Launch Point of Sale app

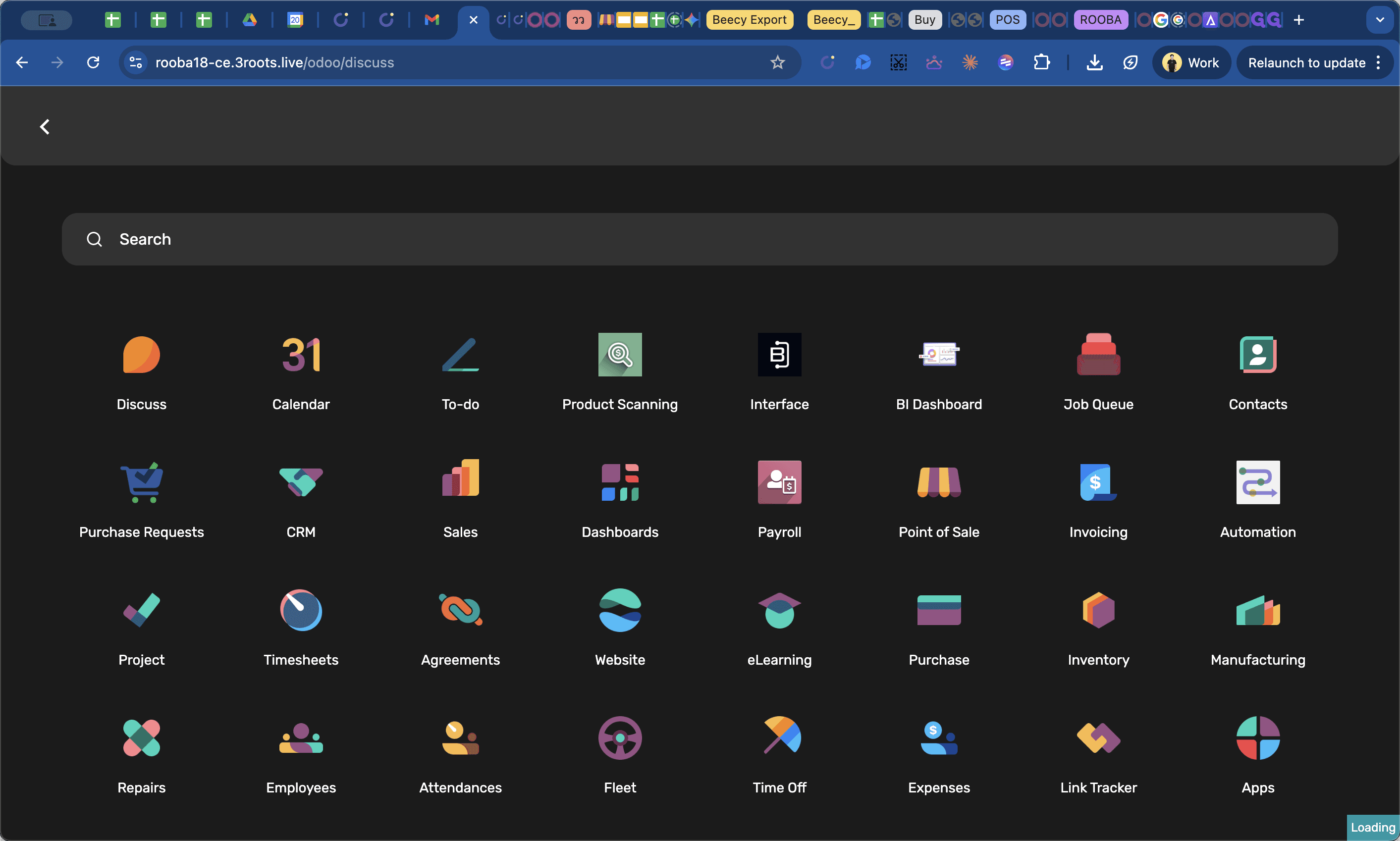pyautogui.click(x=939, y=499)
